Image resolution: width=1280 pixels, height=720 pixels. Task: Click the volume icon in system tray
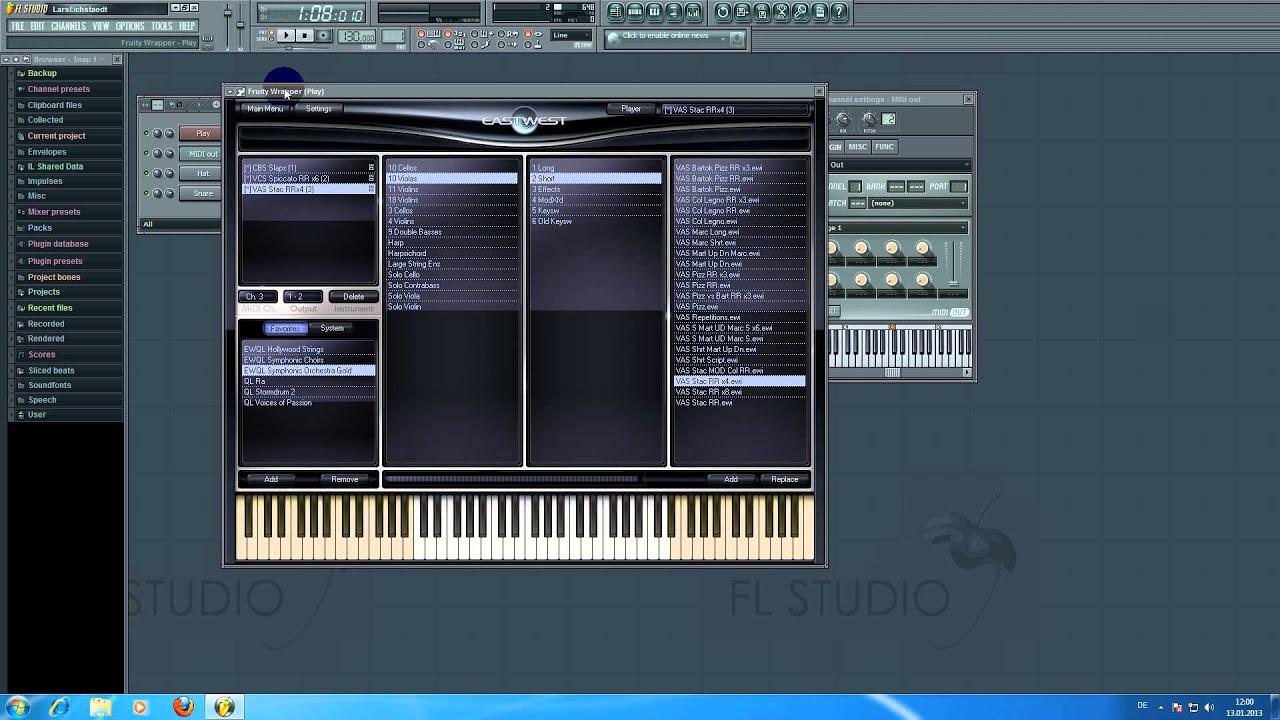[x=1208, y=707]
